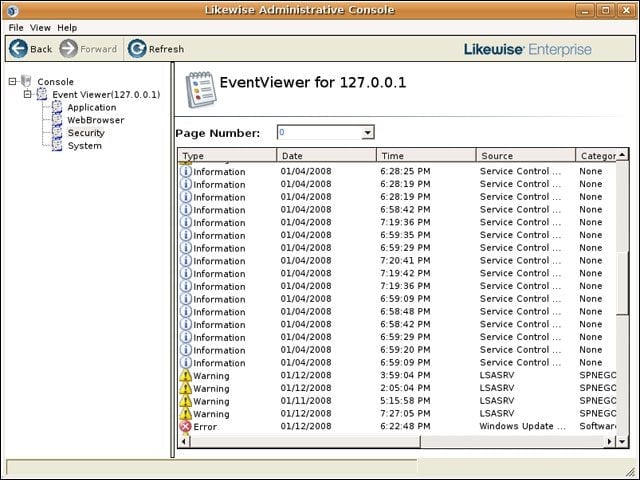Click the Console computer icon in tree
The image size is (640, 480).
27,81
